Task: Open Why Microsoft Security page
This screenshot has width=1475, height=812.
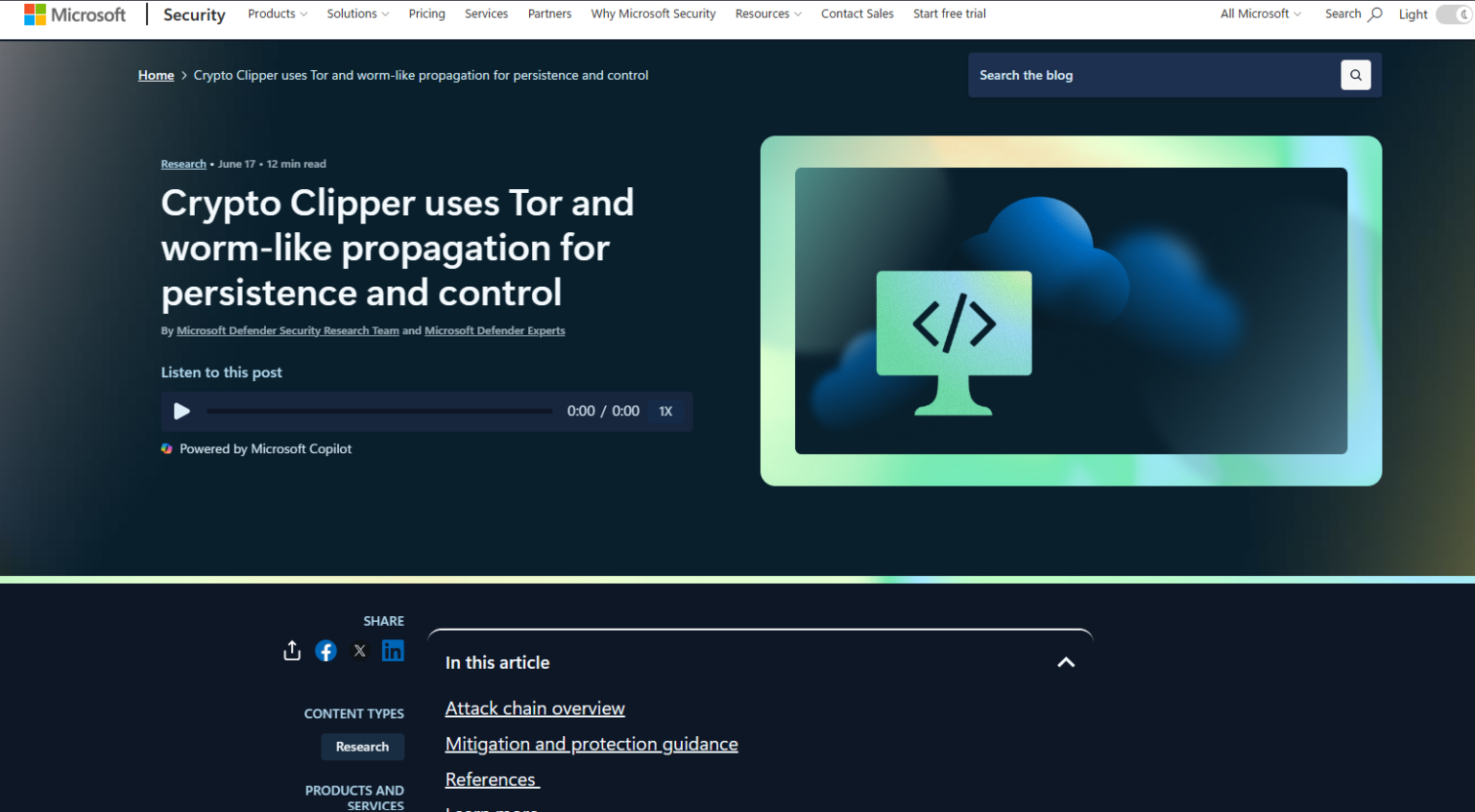Action: pos(653,13)
